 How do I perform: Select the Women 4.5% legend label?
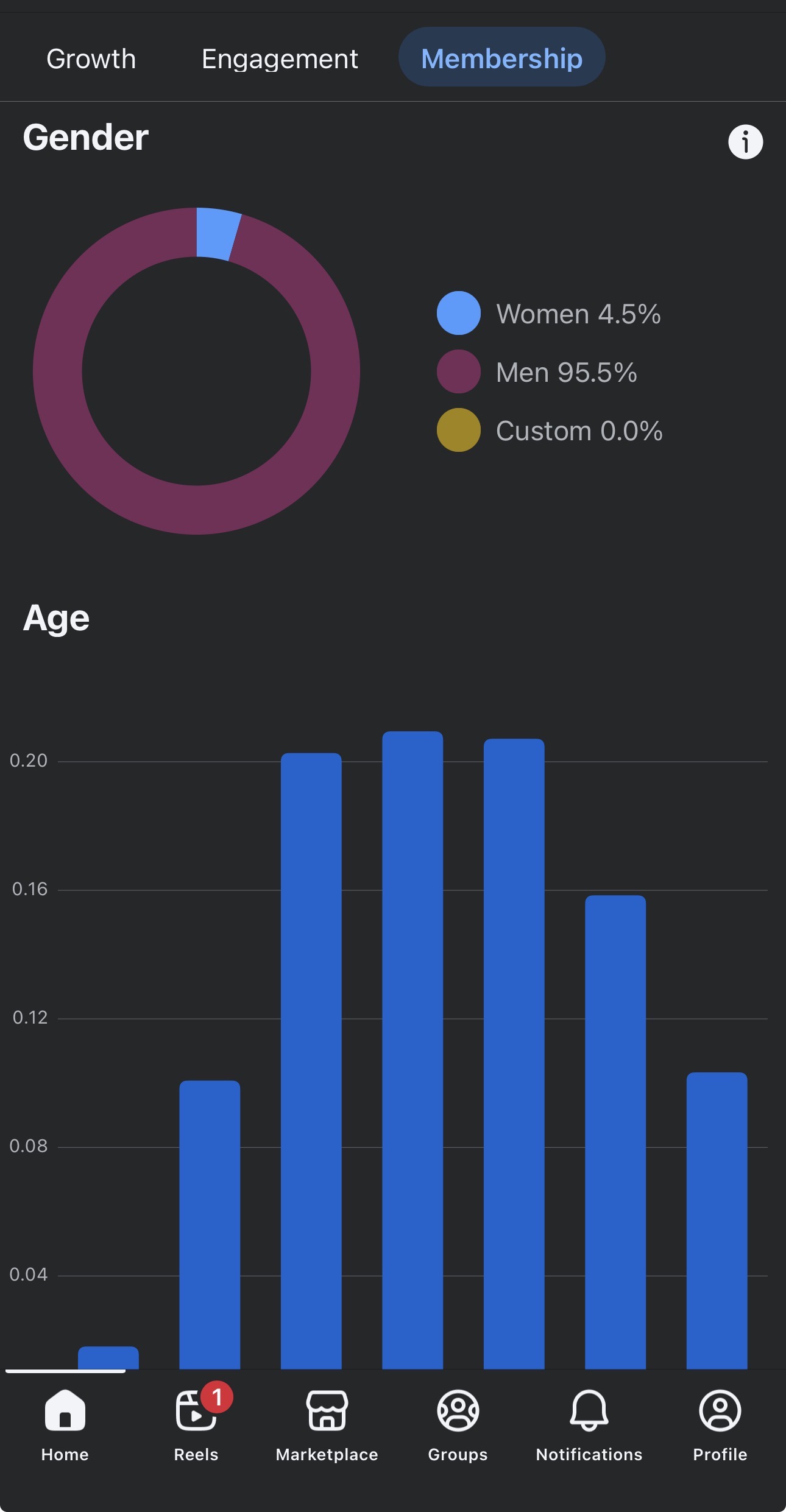(578, 314)
